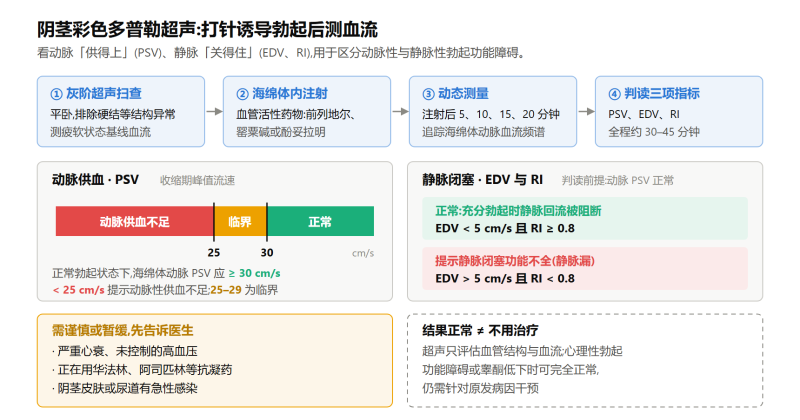
Task: Click the line 测疲软状态基线血流
Action: point(101,132)
